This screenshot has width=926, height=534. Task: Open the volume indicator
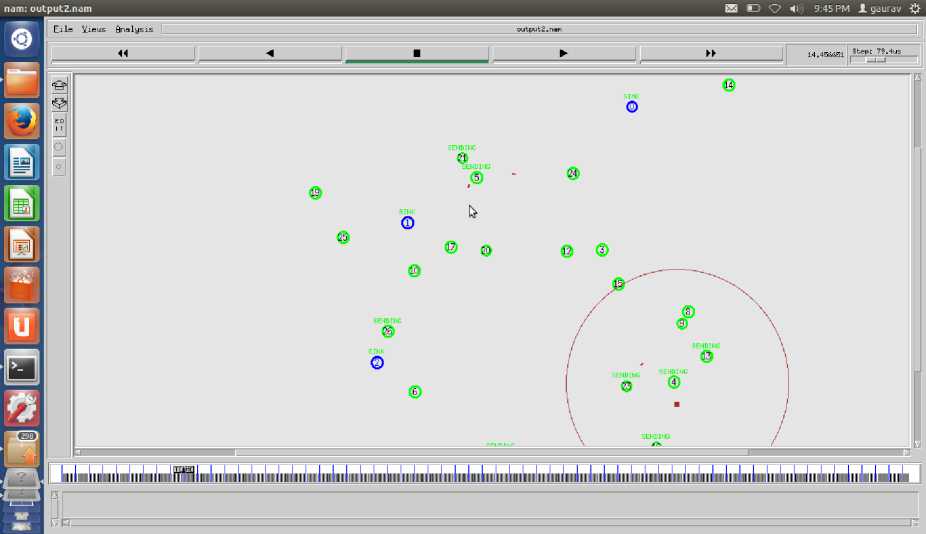coord(795,8)
